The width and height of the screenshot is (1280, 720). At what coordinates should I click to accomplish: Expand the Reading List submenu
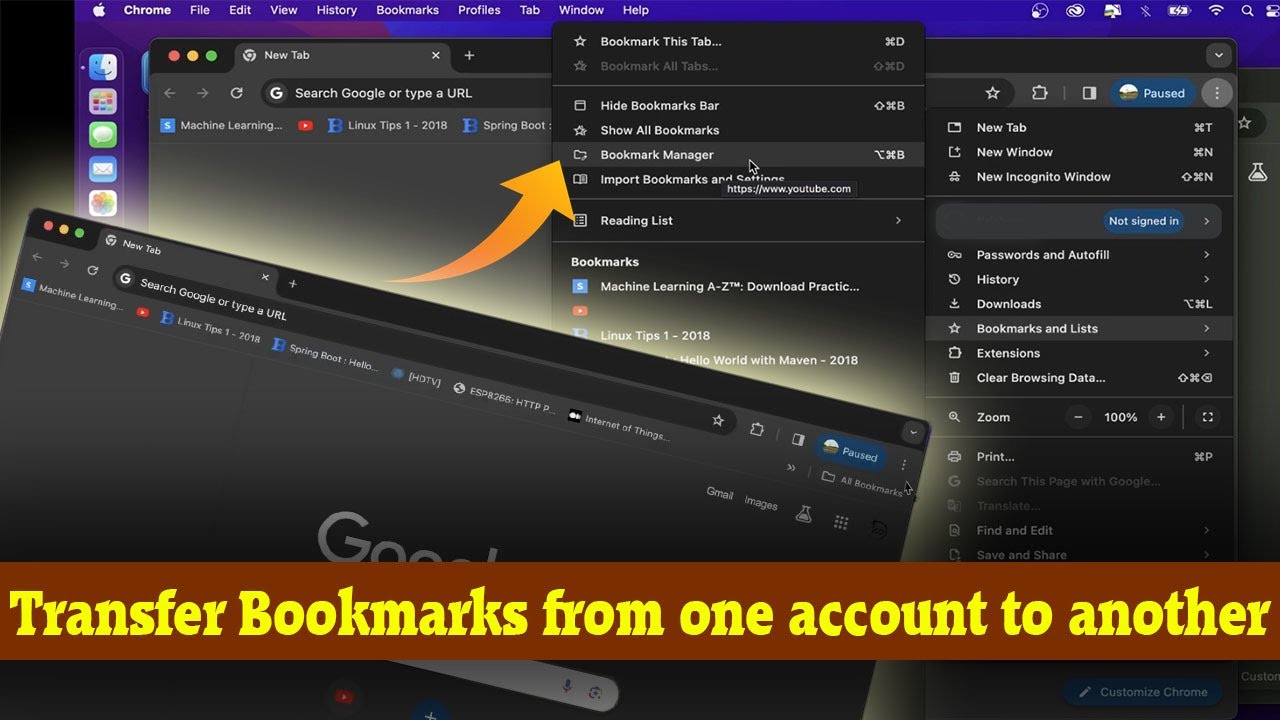click(738, 220)
